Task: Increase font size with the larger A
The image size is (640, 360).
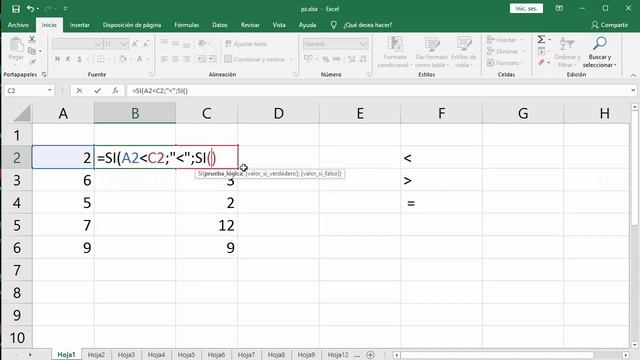Action: pyautogui.click(x=135, y=44)
